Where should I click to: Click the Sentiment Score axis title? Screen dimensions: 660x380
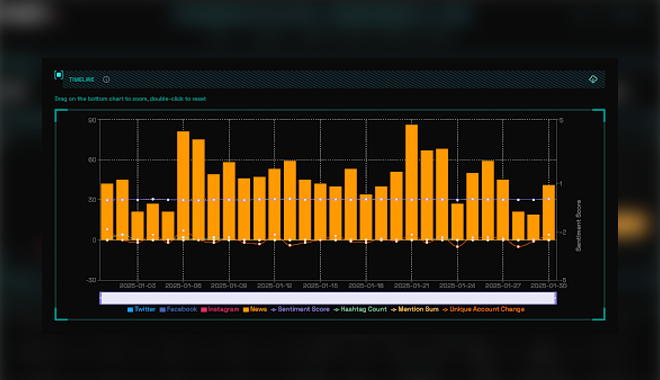(578, 226)
